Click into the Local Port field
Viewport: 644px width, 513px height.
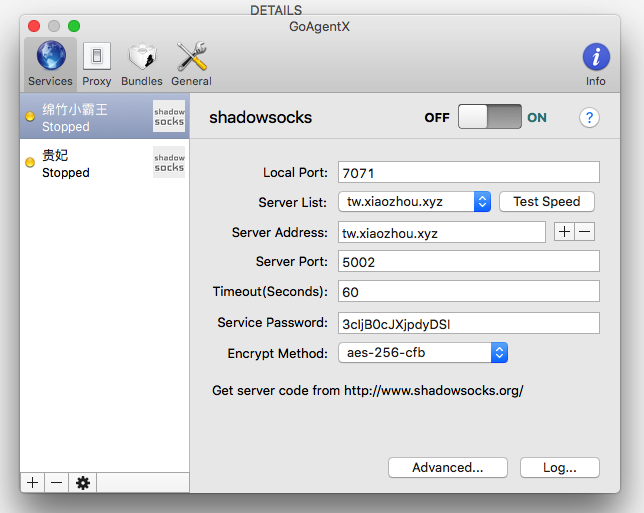pos(468,172)
